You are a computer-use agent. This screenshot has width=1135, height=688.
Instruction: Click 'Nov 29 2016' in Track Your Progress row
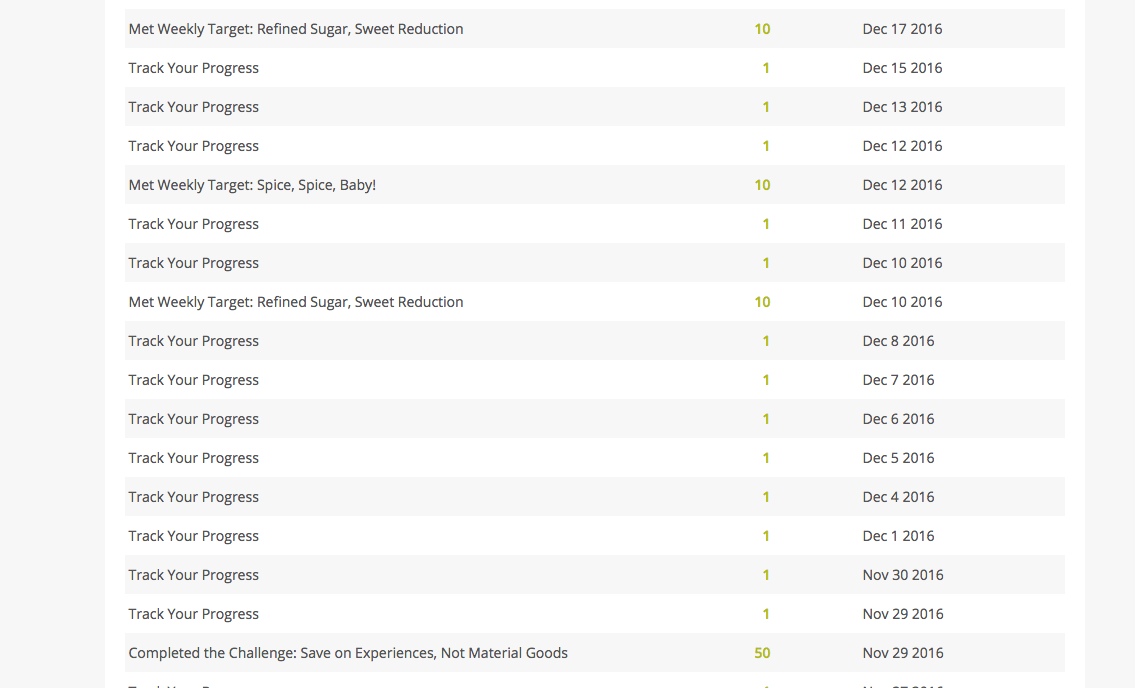point(903,615)
